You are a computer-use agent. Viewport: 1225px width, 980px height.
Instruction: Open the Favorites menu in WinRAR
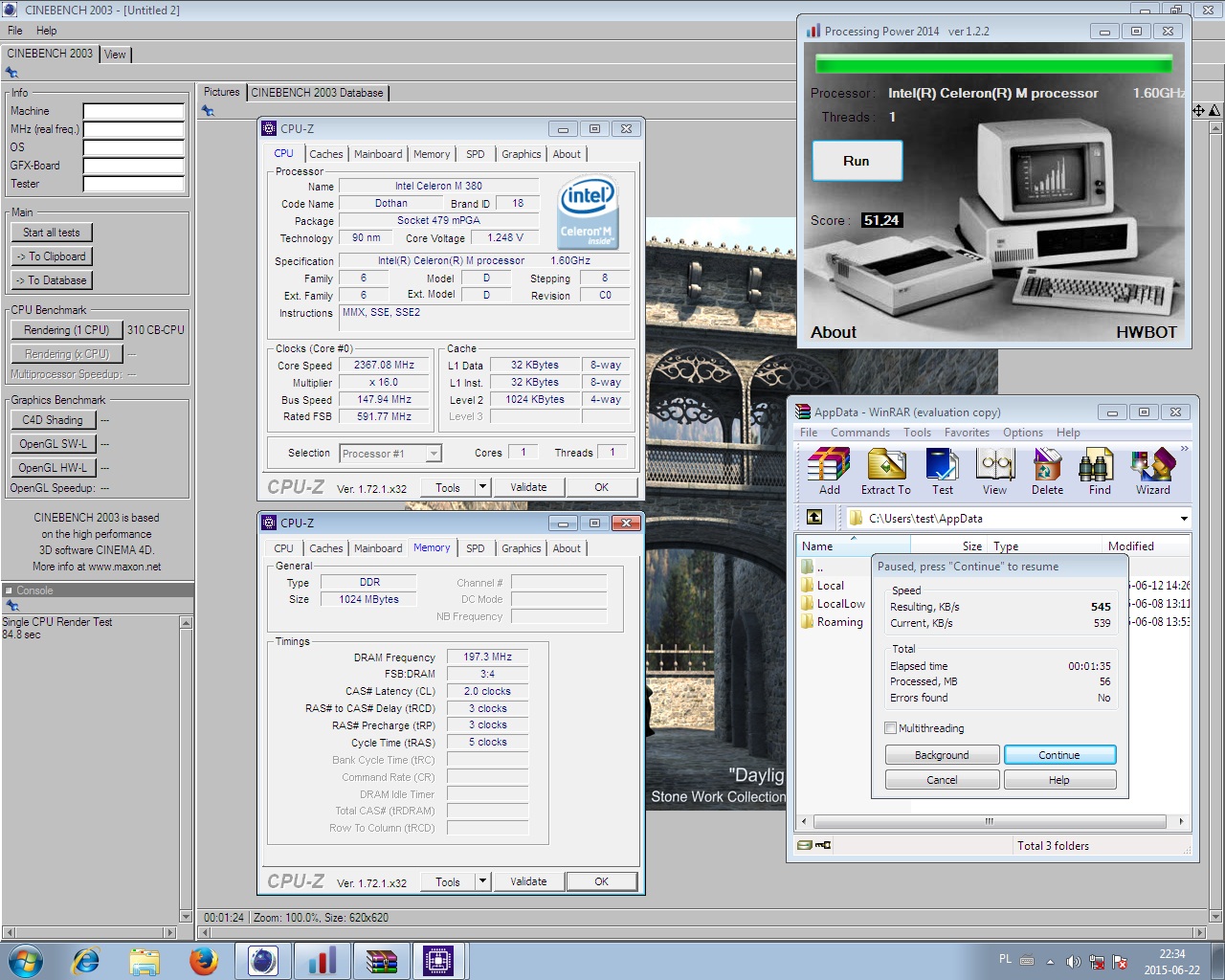point(967,433)
